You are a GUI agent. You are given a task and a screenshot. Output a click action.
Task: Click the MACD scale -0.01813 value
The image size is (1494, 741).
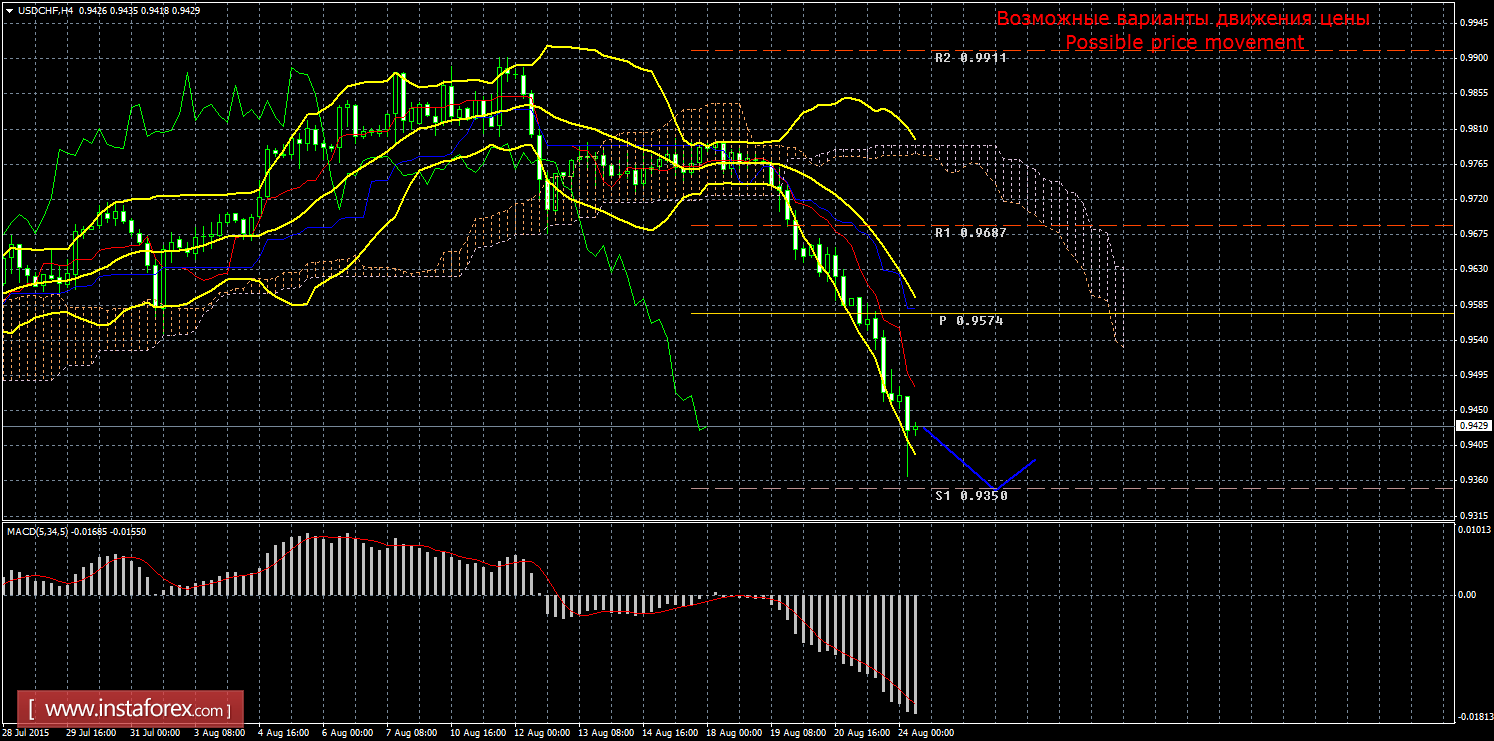[x=1473, y=716]
